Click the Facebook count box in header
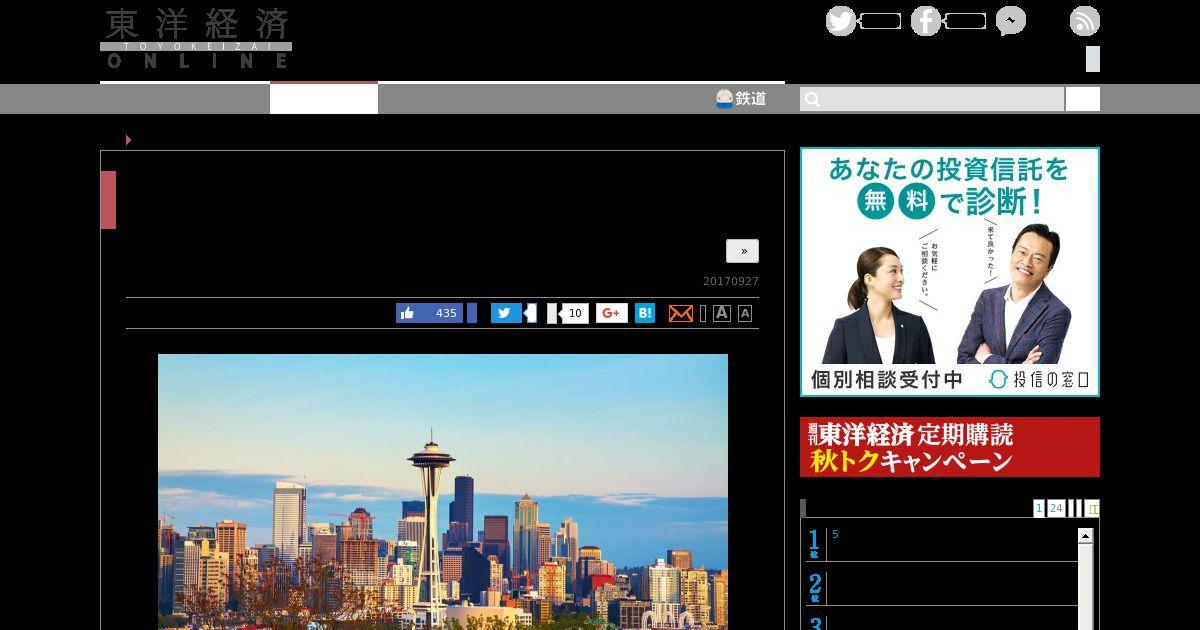Image resolution: width=1200 pixels, height=630 pixels. point(965,21)
